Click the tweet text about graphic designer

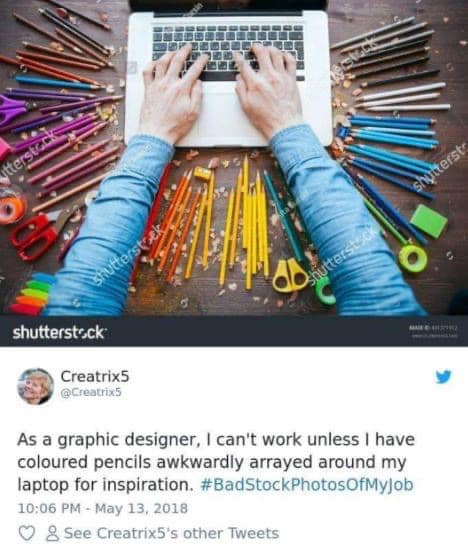(x=216, y=462)
